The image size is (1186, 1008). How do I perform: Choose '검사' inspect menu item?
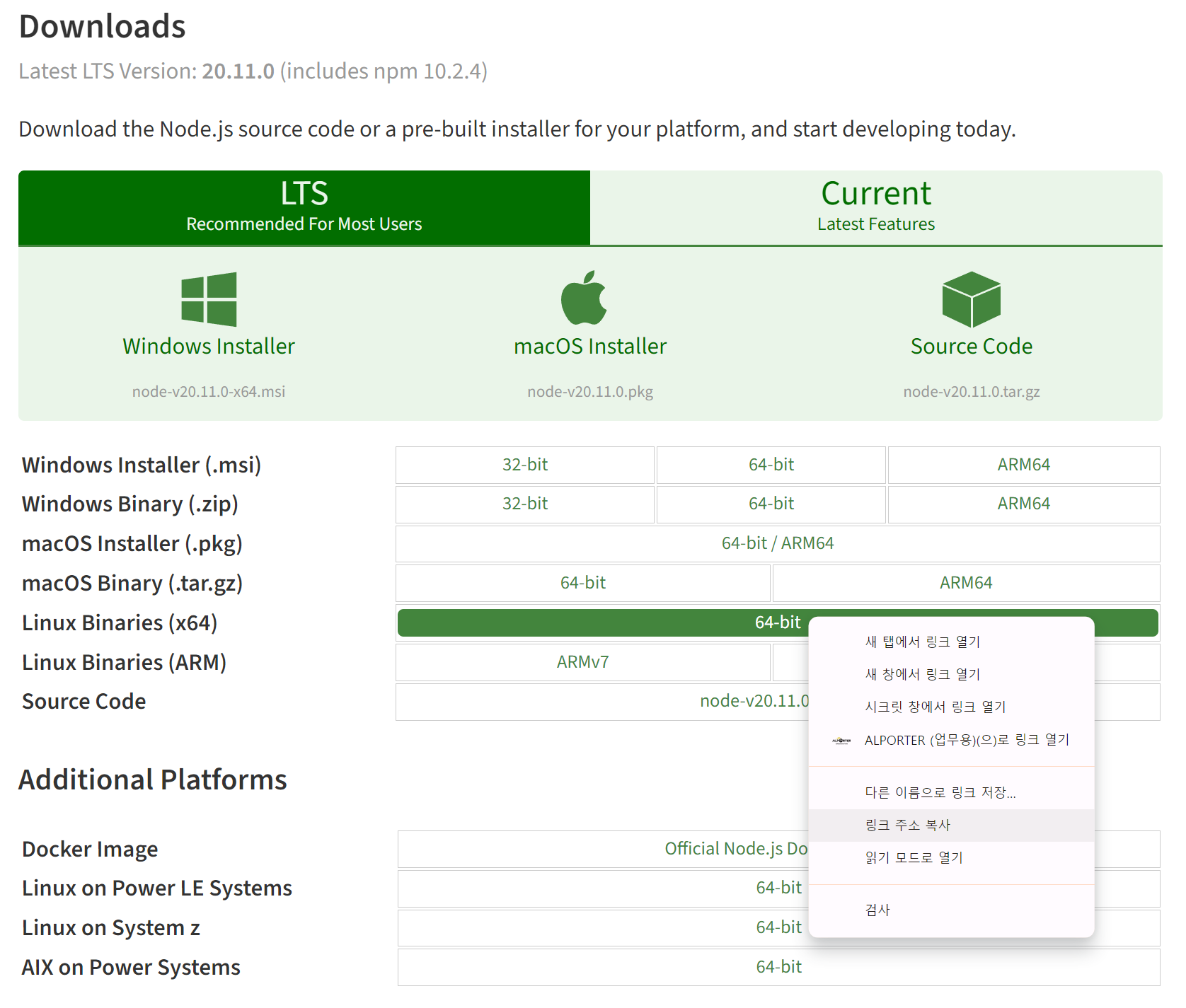(952, 910)
